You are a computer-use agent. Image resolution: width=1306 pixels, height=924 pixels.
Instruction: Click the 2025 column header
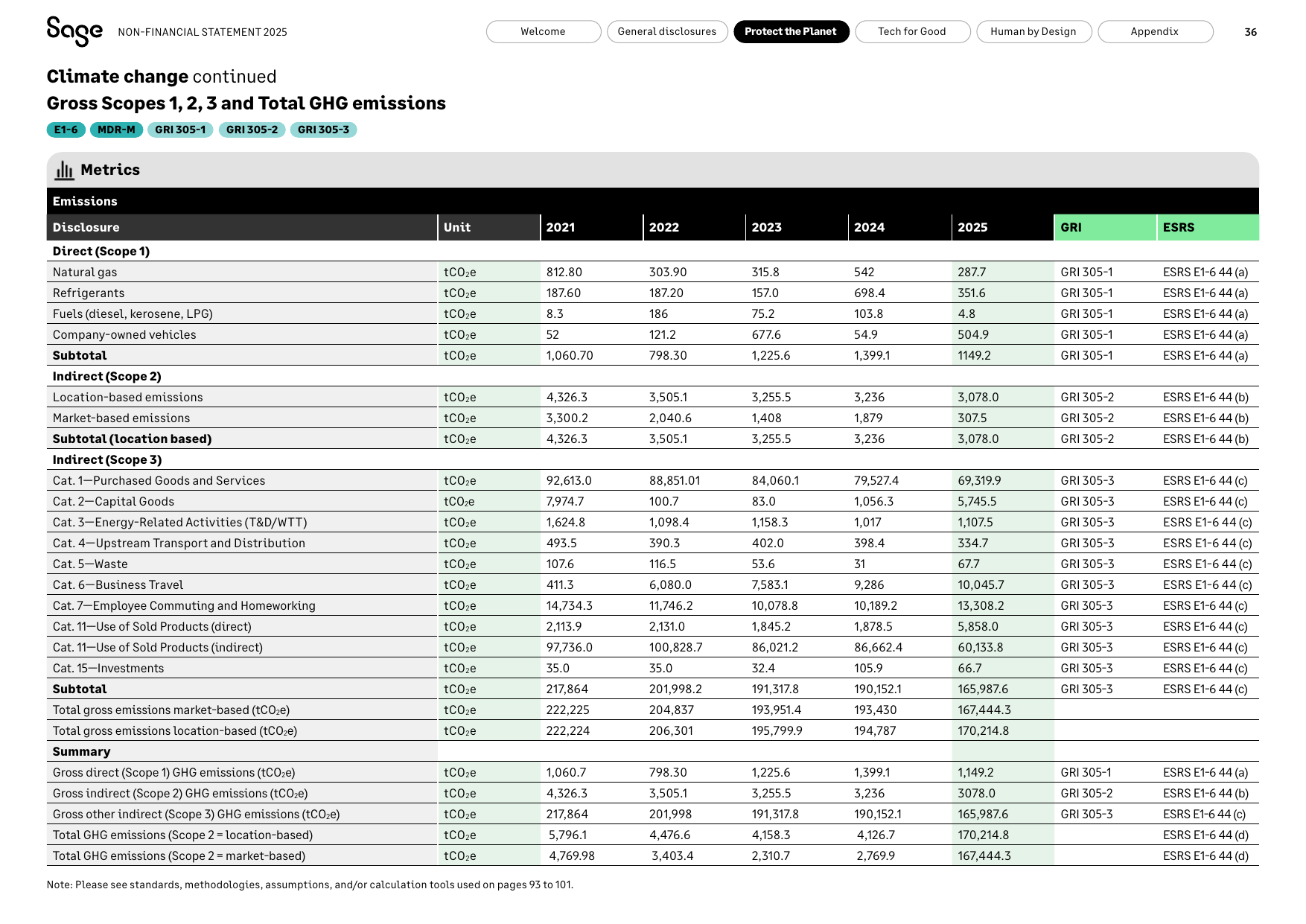[x=1002, y=227]
